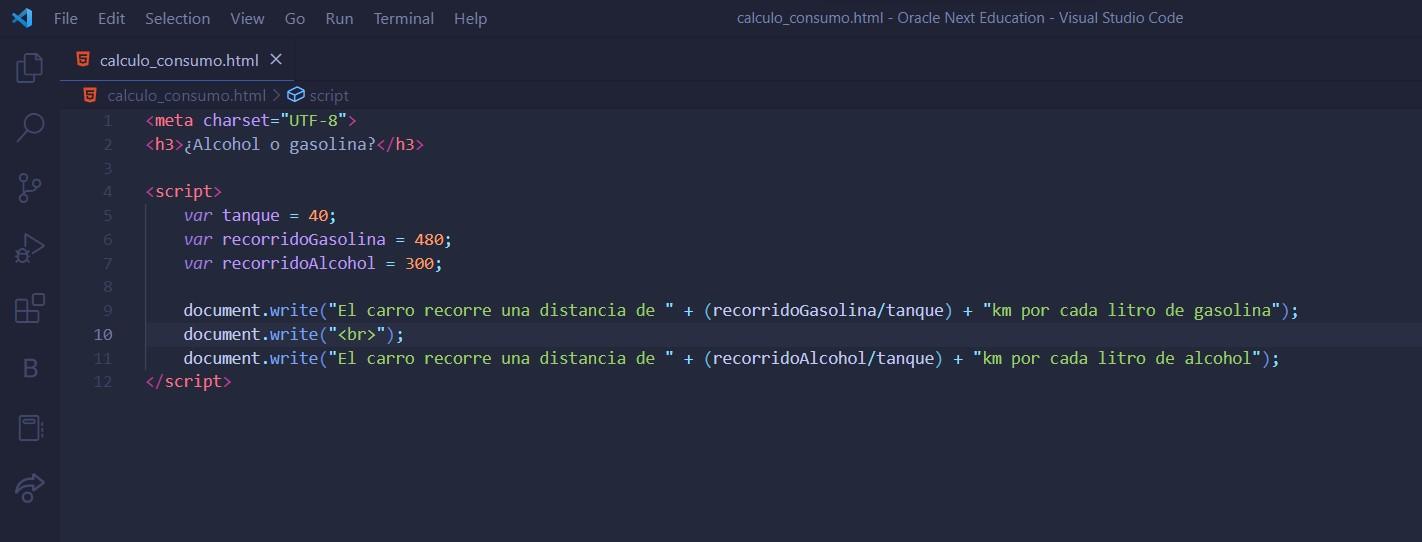Click the value 300 on recorridoAlcohol line
Image resolution: width=1422 pixels, height=542 pixels.
pyautogui.click(x=419, y=263)
